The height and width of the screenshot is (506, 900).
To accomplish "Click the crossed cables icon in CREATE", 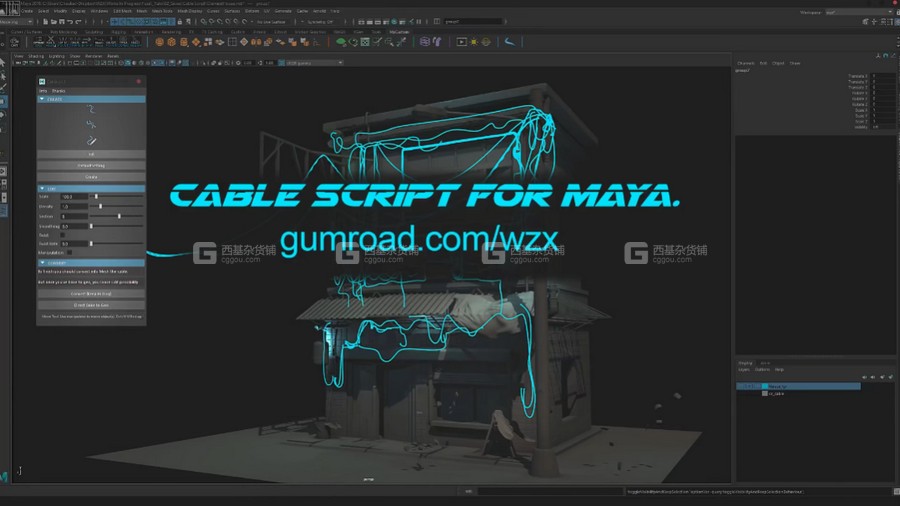I will pos(91,124).
